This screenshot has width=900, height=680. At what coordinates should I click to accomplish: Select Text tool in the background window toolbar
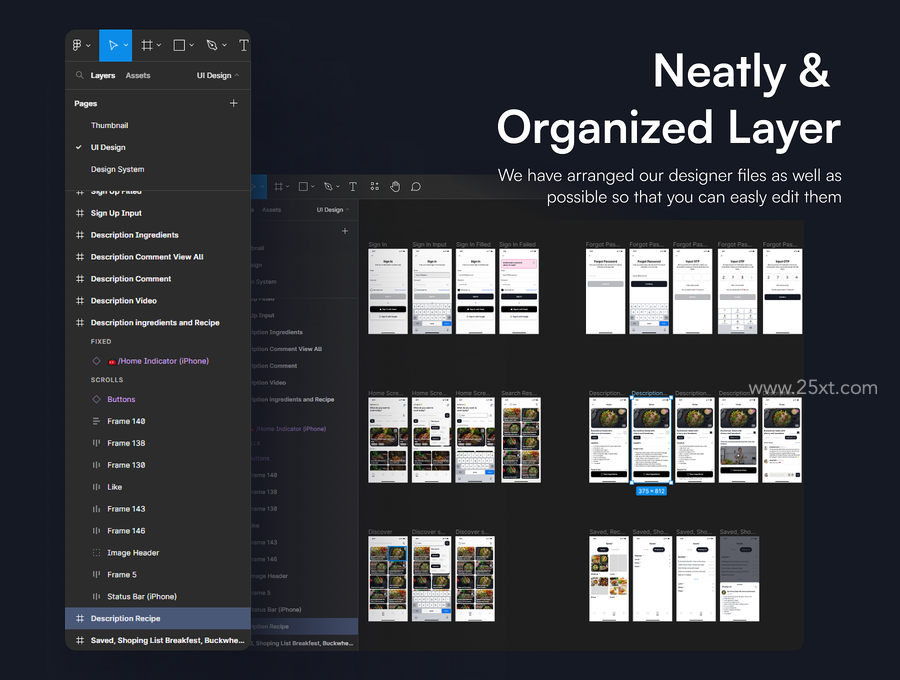click(353, 186)
